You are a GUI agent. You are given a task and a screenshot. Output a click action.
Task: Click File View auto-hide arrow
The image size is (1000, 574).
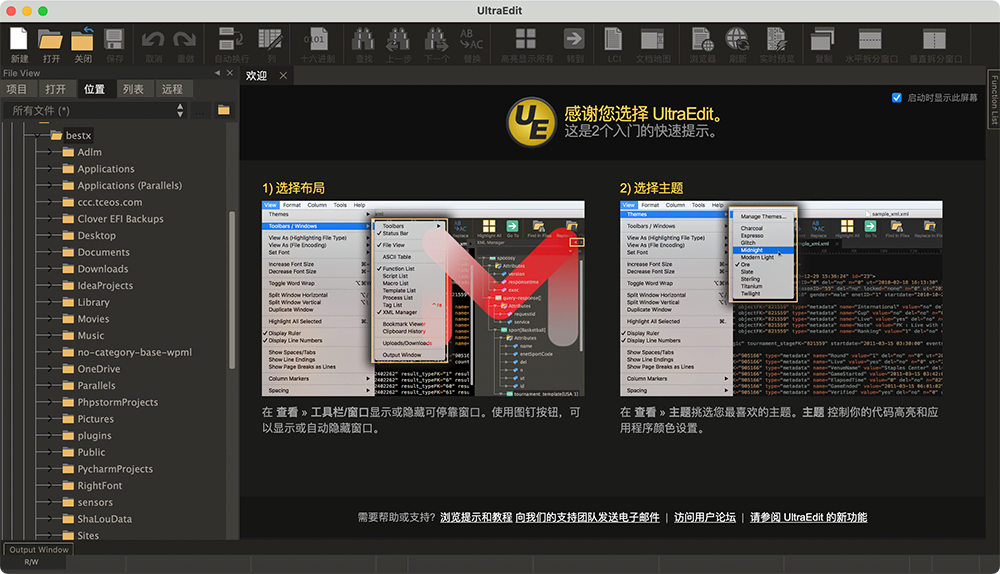(217, 73)
